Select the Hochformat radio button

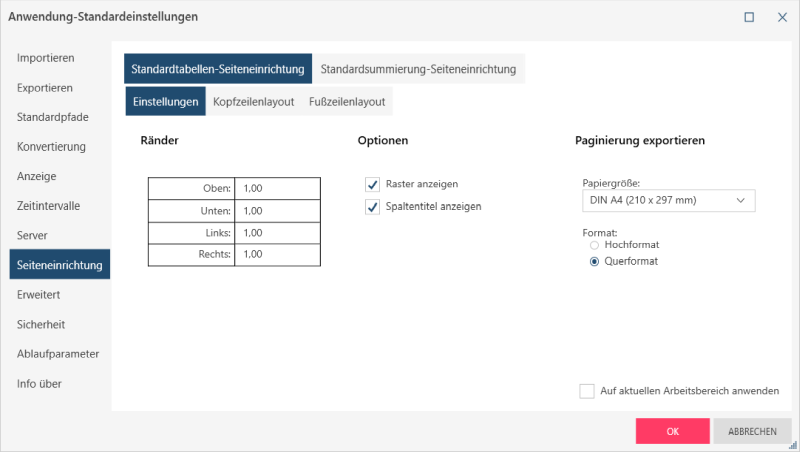(594, 245)
